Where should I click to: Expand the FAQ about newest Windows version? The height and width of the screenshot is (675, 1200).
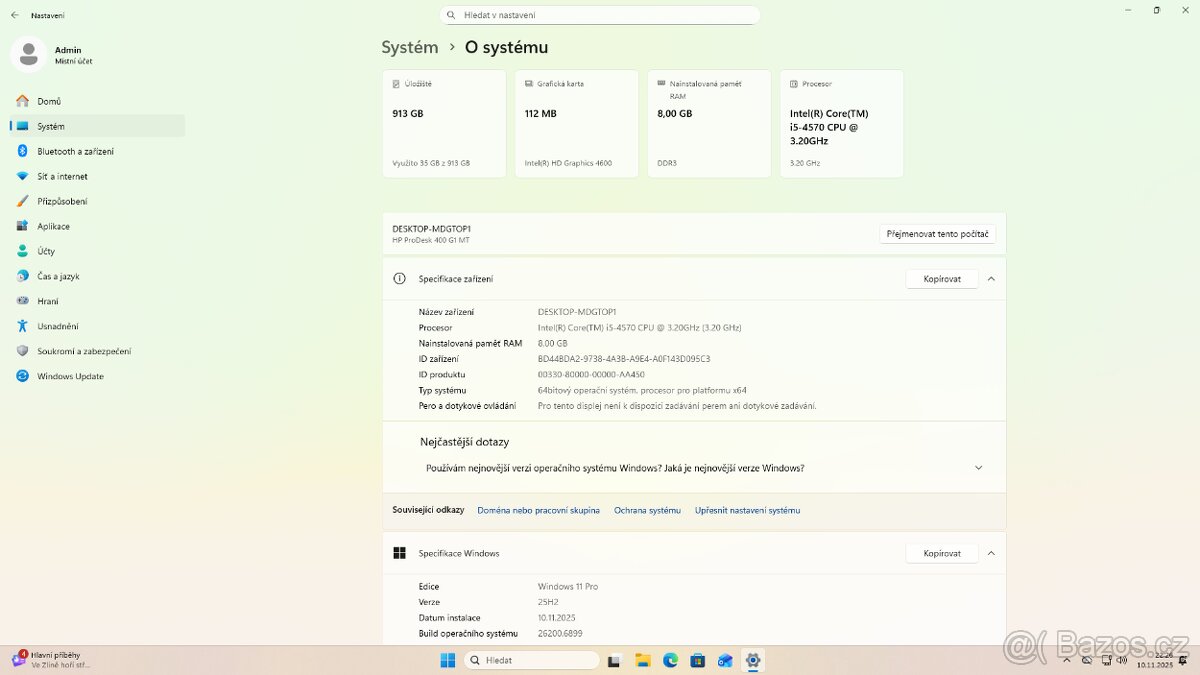coord(978,467)
